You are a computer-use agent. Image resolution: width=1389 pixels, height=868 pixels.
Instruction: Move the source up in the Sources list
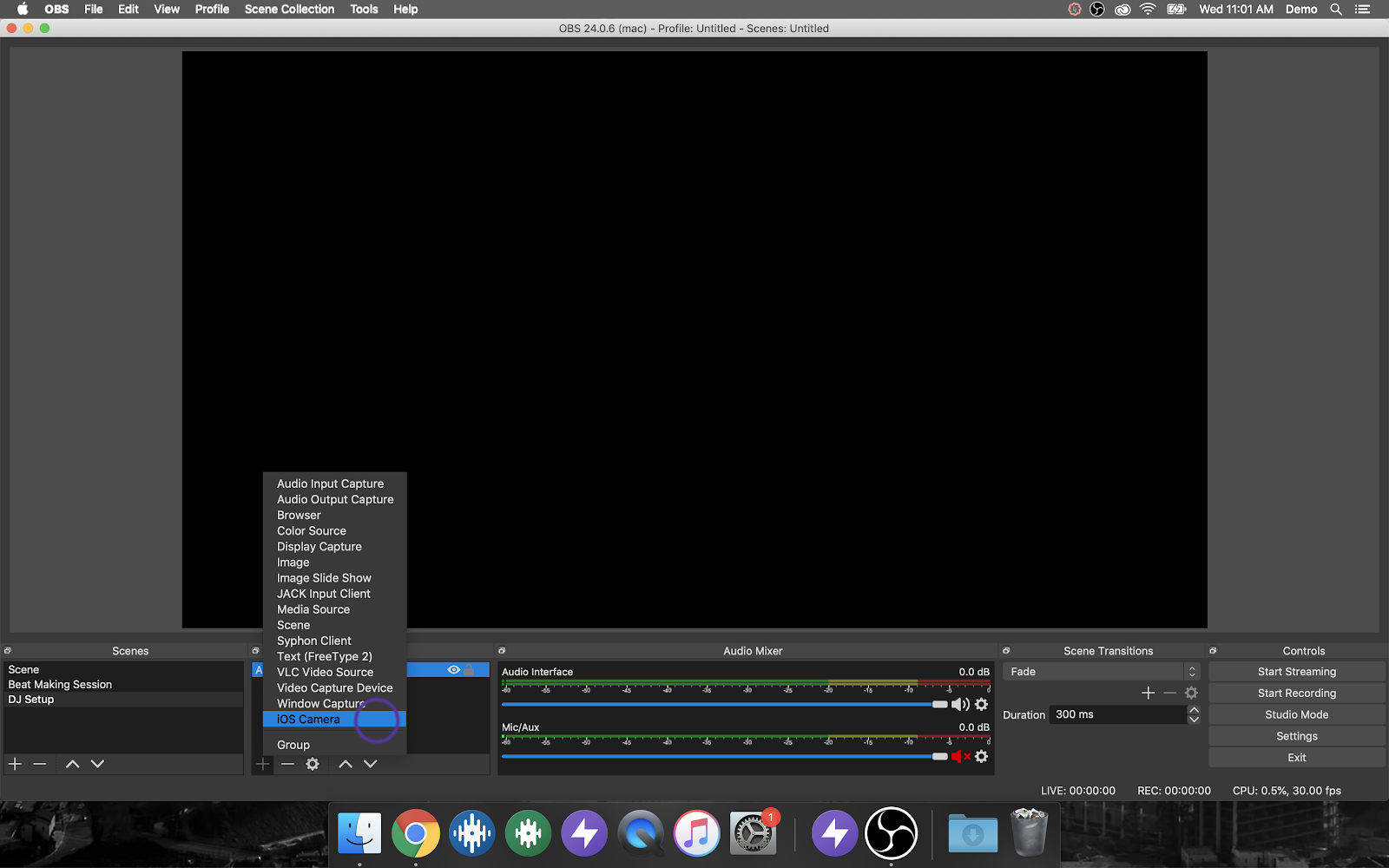point(346,764)
